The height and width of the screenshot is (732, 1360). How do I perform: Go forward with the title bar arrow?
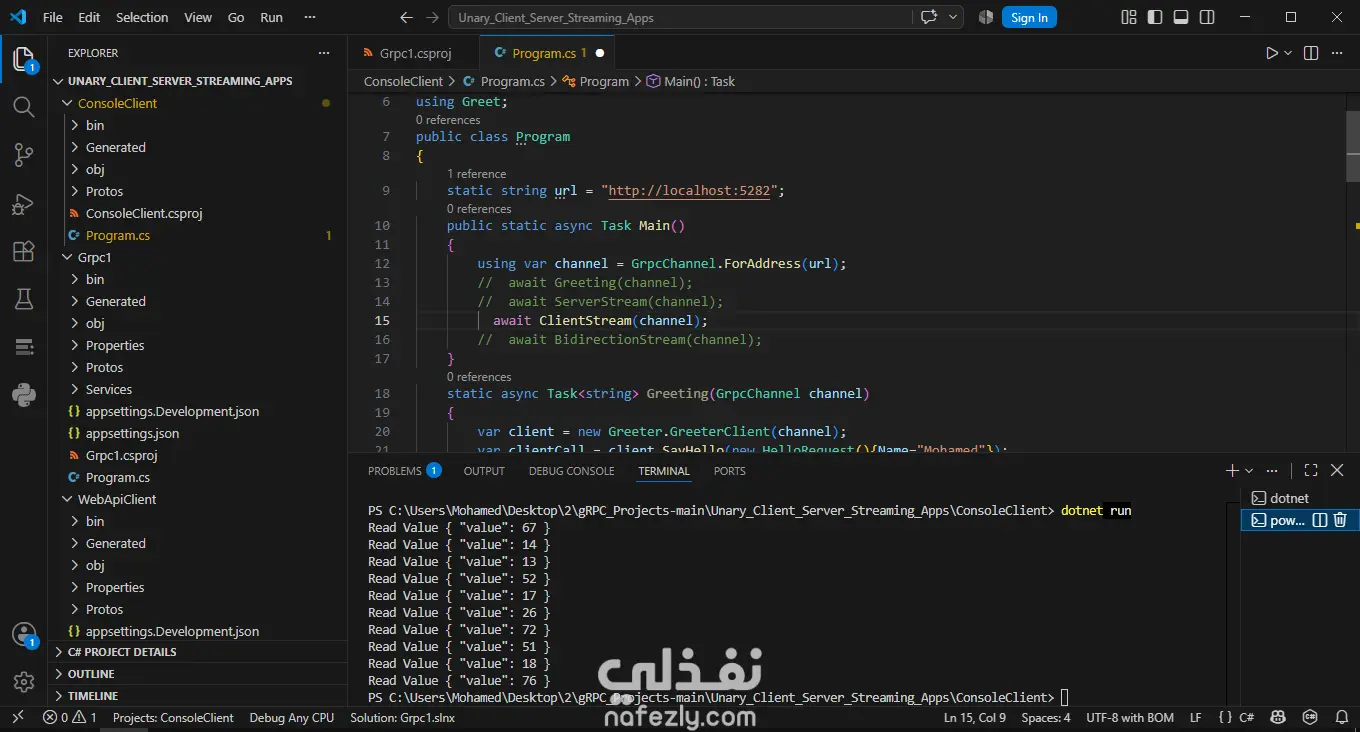[431, 17]
